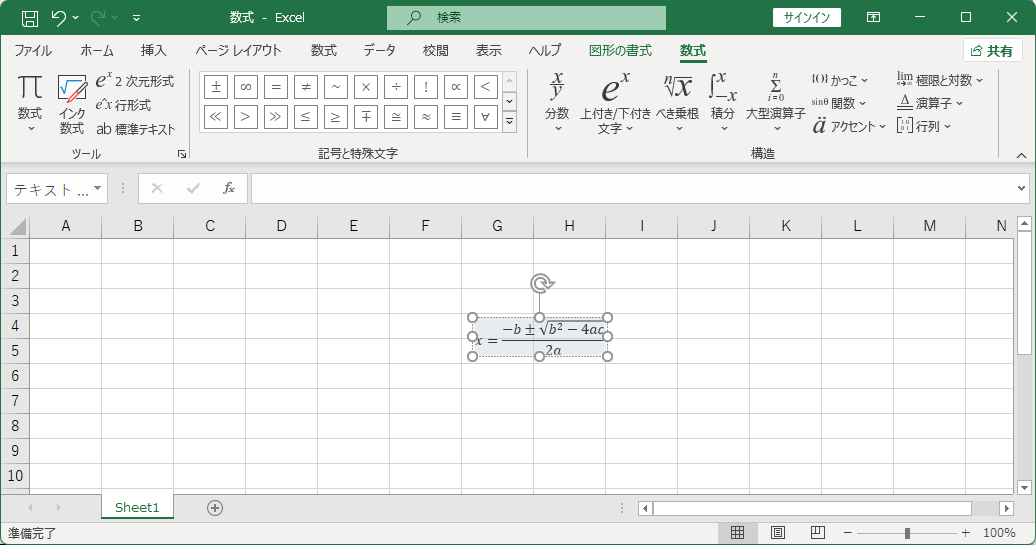
Task: Click the 検索 search box
Action: tap(526, 18)
